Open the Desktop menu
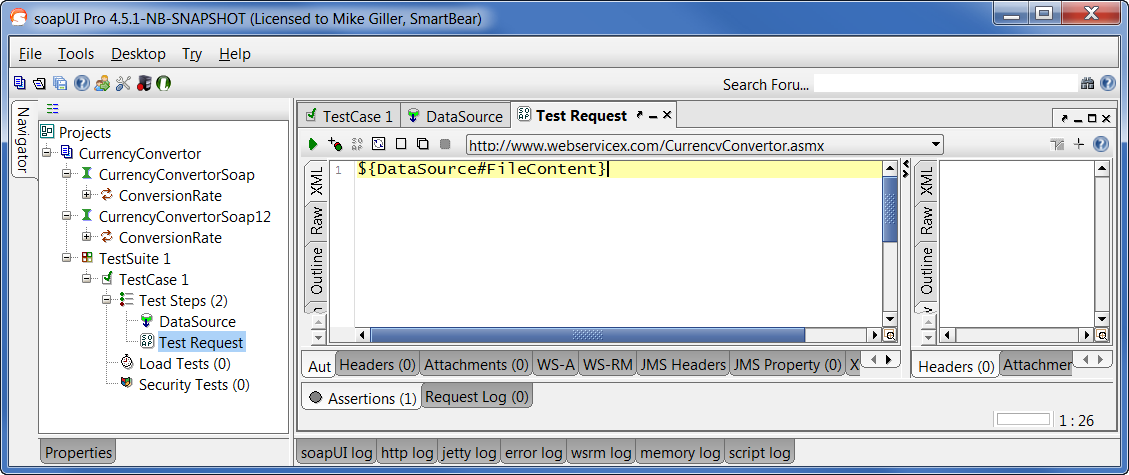Screen dimensions: 1129x475 click(x=138, y=54)
